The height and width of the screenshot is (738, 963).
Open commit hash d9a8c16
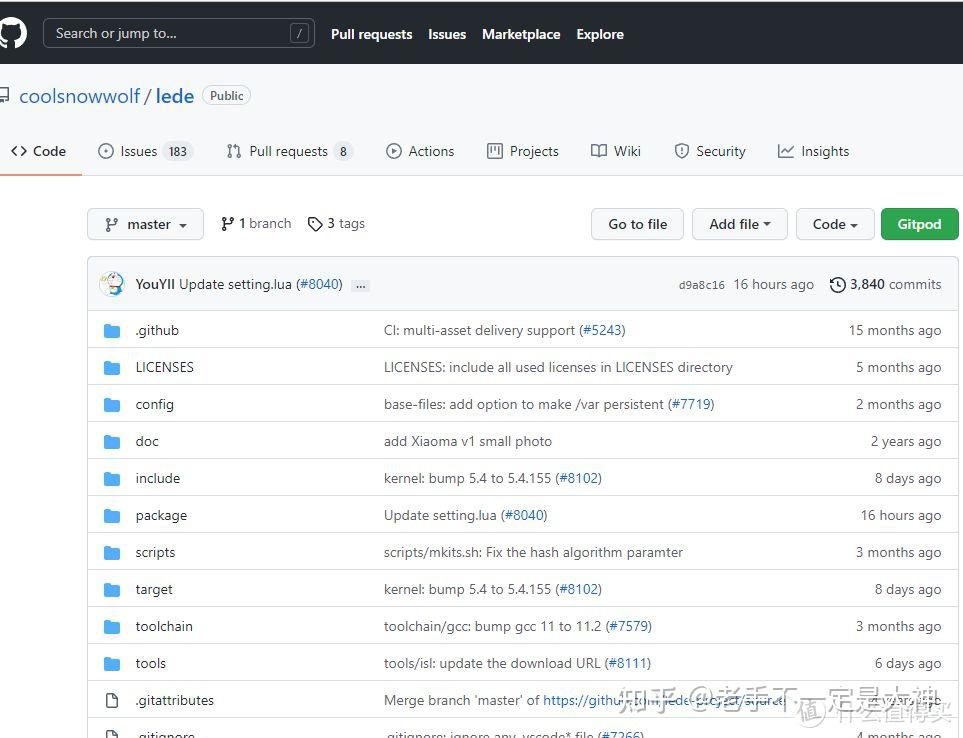click(x=701, y=285)
